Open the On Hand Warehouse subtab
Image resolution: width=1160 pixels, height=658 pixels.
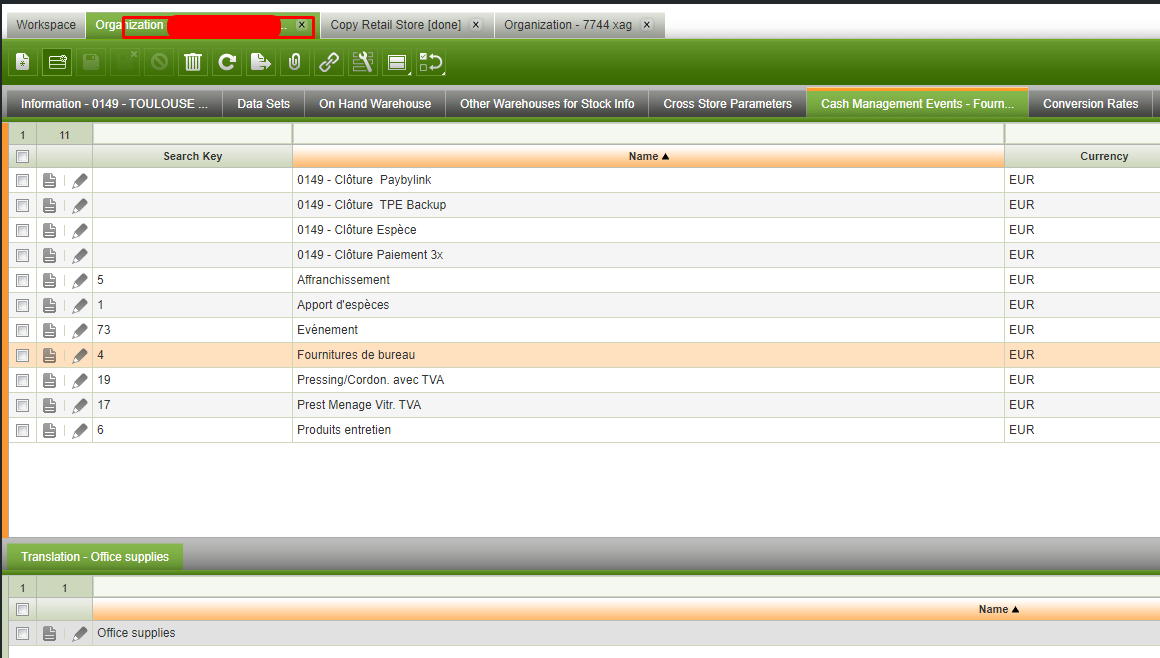pos(375,104)
